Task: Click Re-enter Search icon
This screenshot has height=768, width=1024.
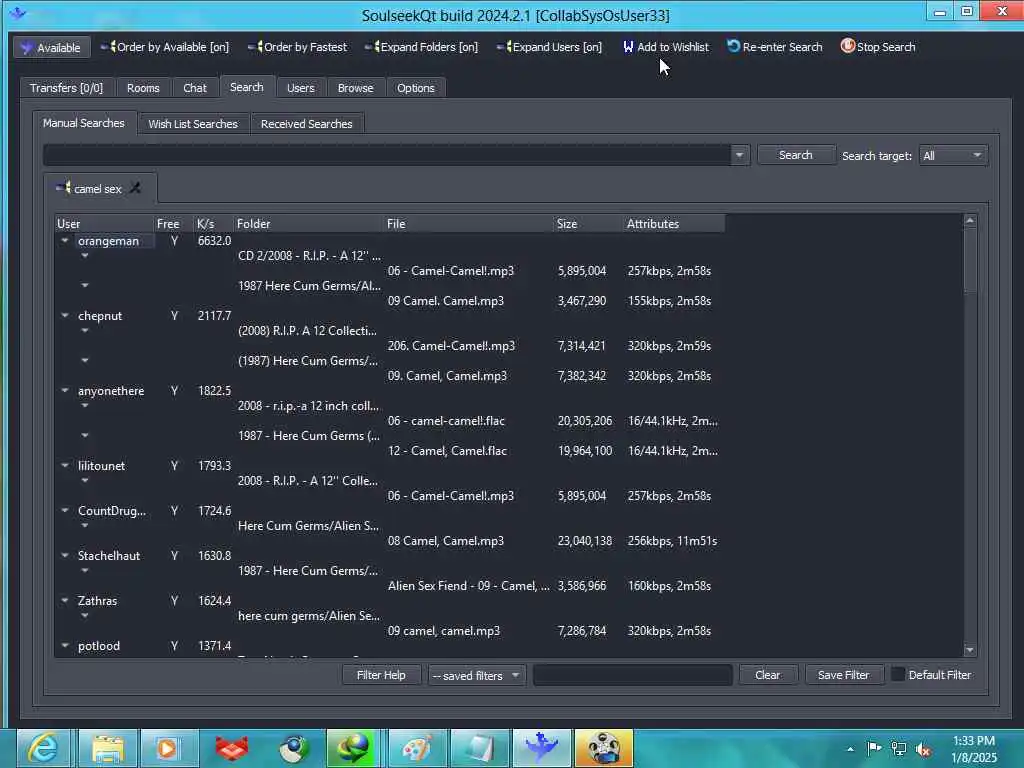Action: click(x=733, y=46)
